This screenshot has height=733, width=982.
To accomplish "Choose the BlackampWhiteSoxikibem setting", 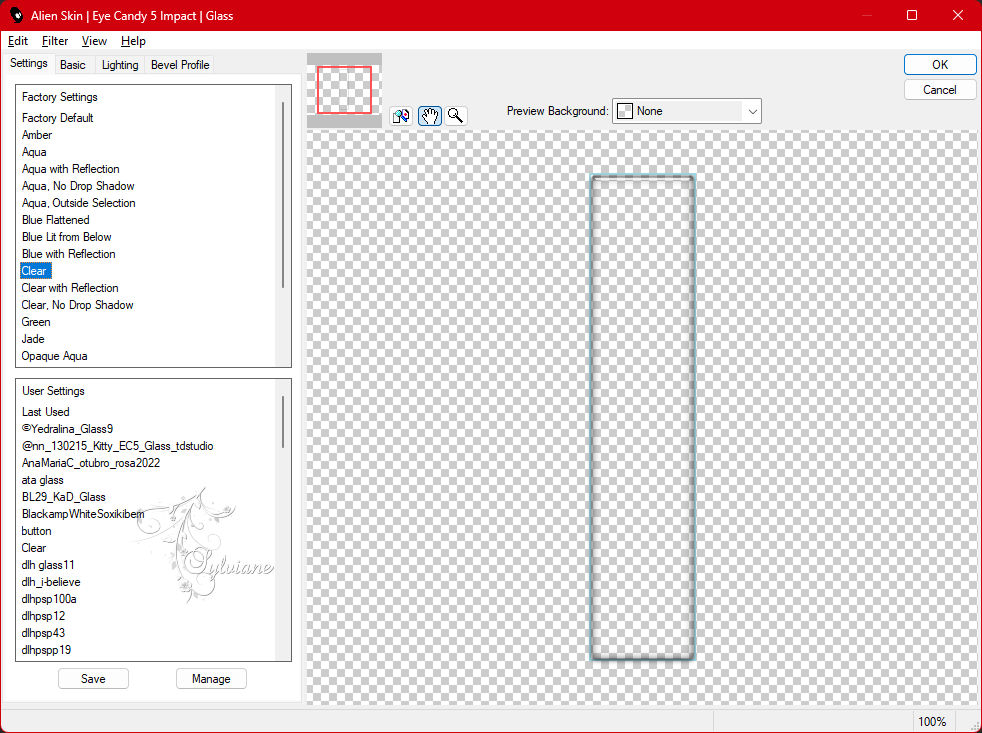I will [83, 514].
